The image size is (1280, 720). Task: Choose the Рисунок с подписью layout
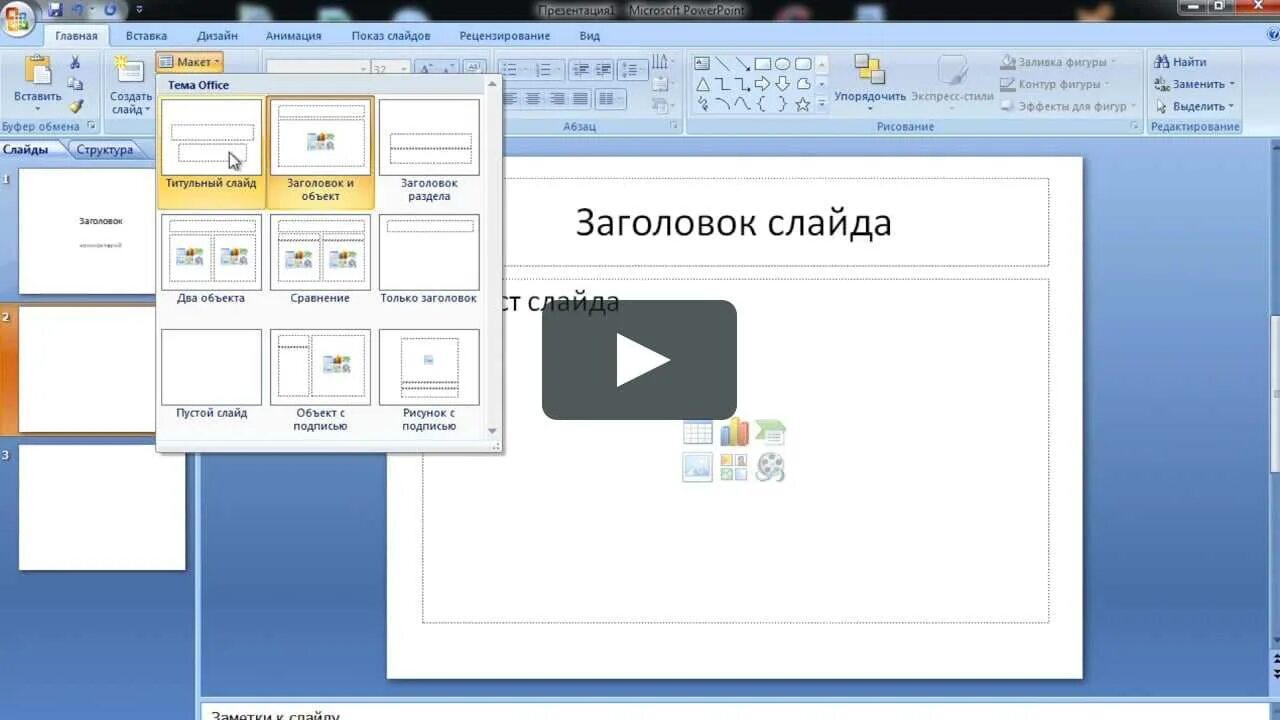point(429,381)
